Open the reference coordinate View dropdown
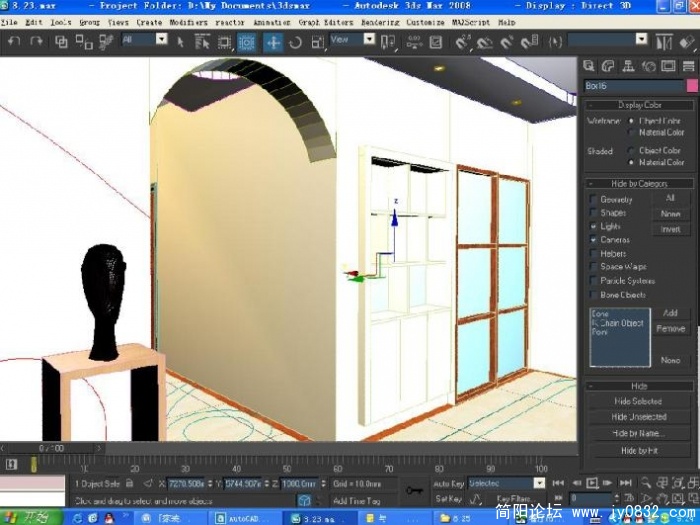Screen dimensions: 700x525 pyautogui.click(x=369, y=39)
